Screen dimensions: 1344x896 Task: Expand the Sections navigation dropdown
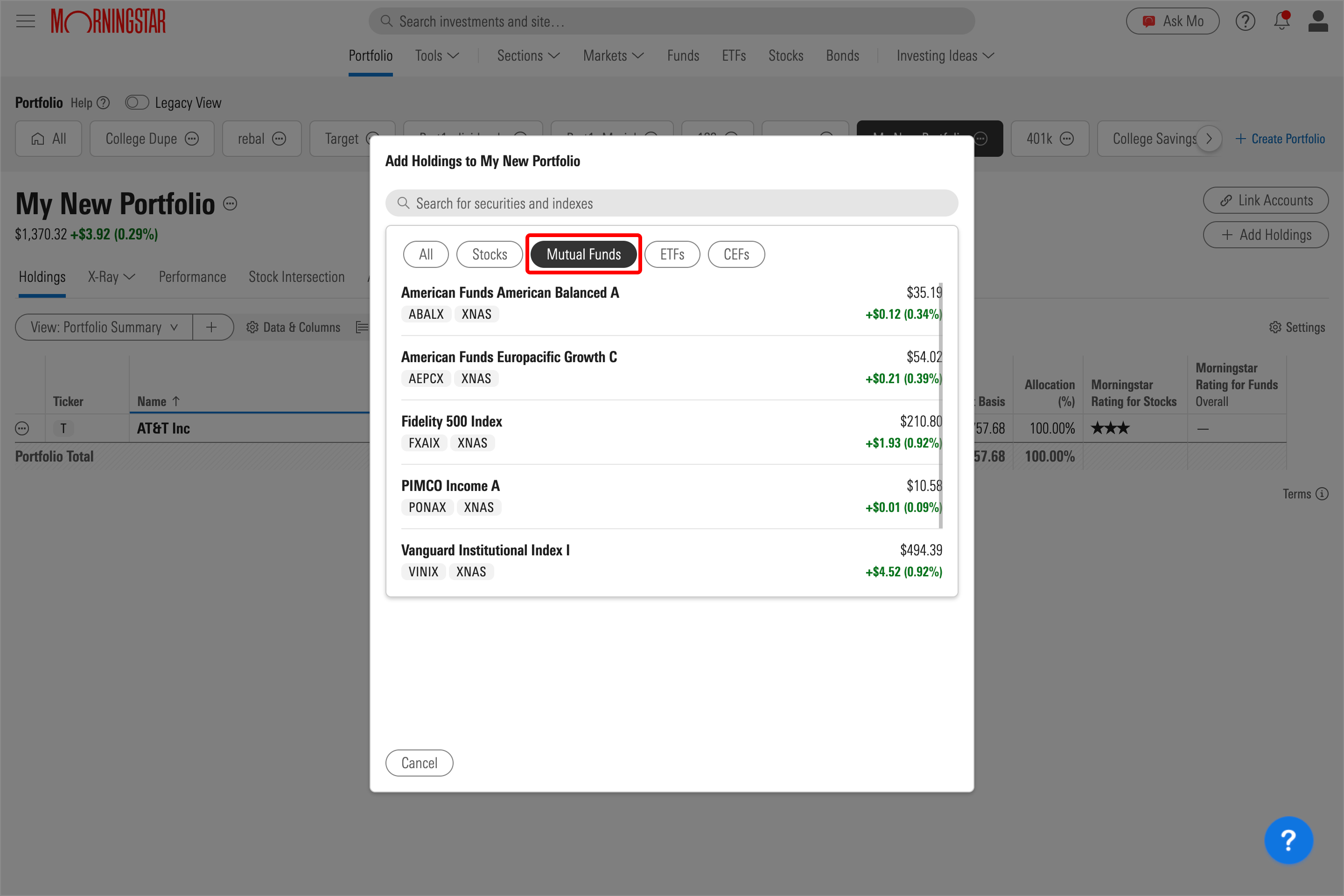point(528,56)
